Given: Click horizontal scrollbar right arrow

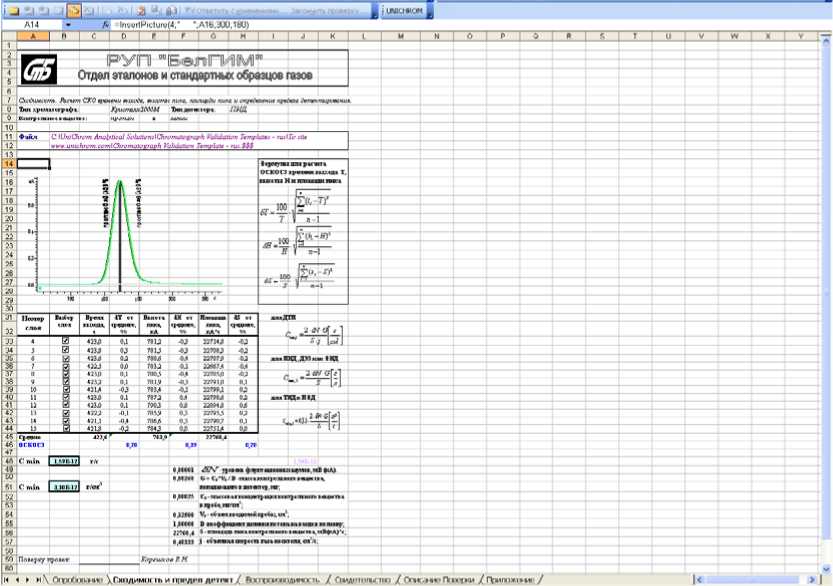Looking at the screenshot, I should click(812, 580).
